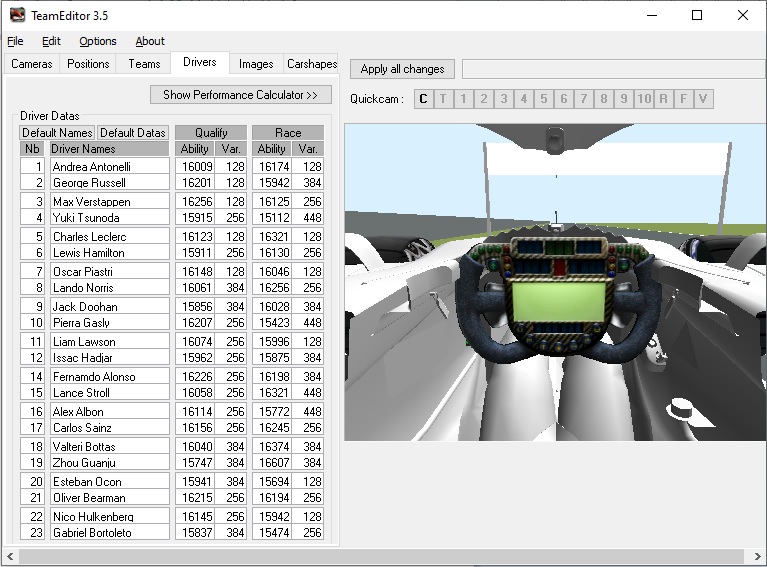Open the About menu

pyautogui.click(x=150, y=41)
